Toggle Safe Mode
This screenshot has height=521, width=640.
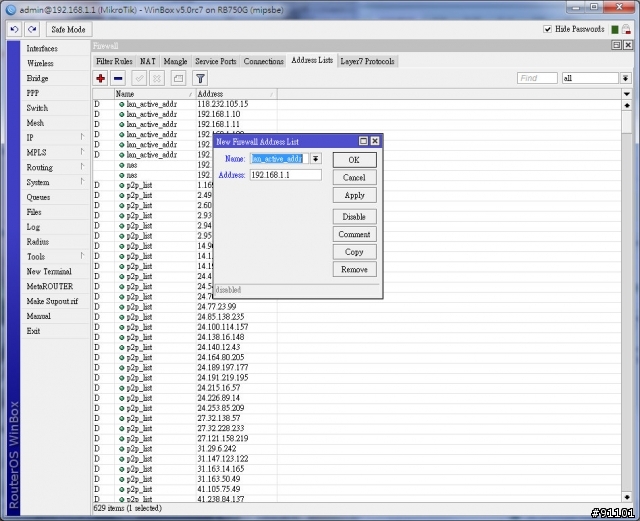point(69,29)
